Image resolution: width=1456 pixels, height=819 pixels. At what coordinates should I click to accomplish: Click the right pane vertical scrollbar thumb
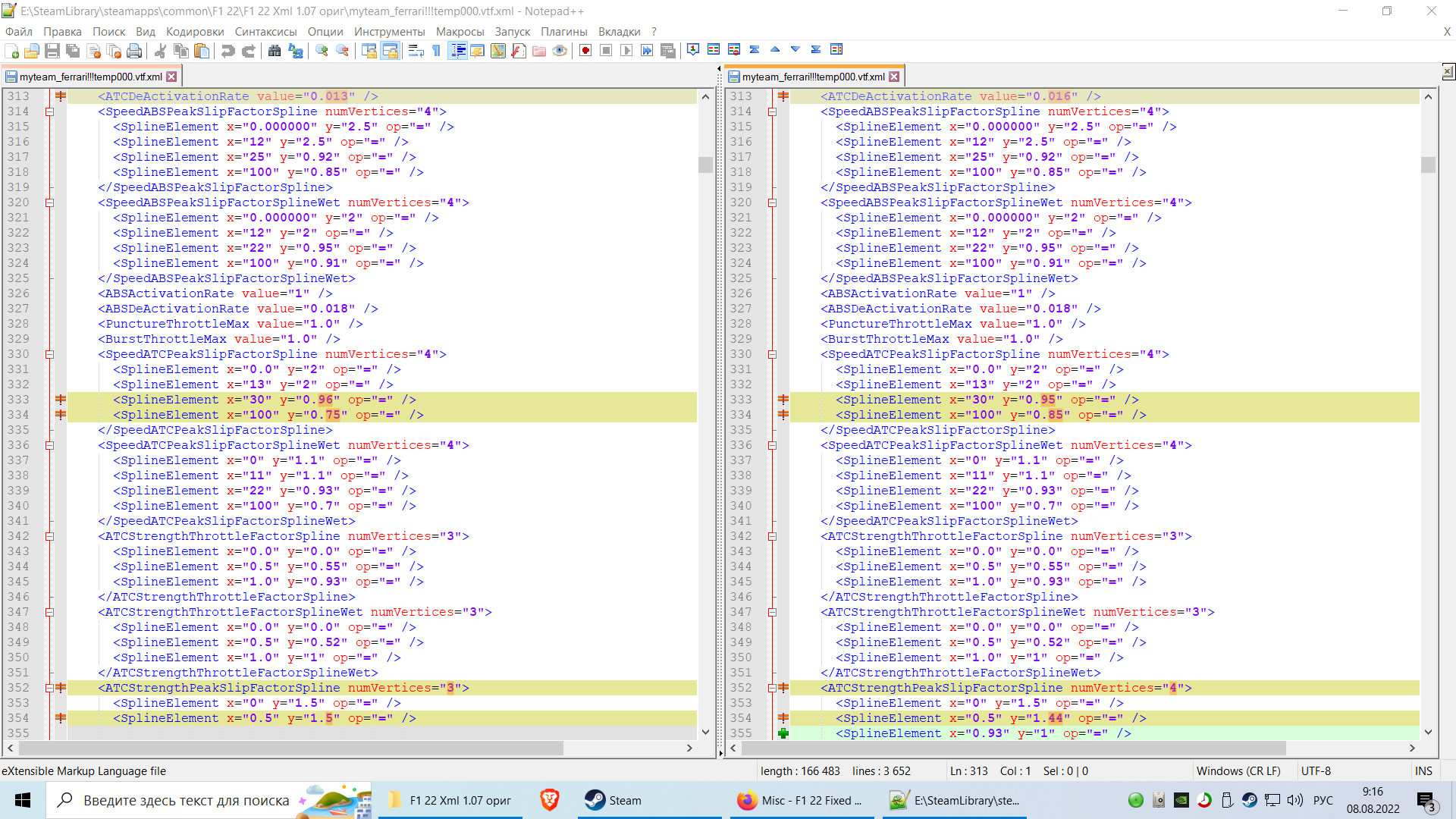(x=1428, y=165)
